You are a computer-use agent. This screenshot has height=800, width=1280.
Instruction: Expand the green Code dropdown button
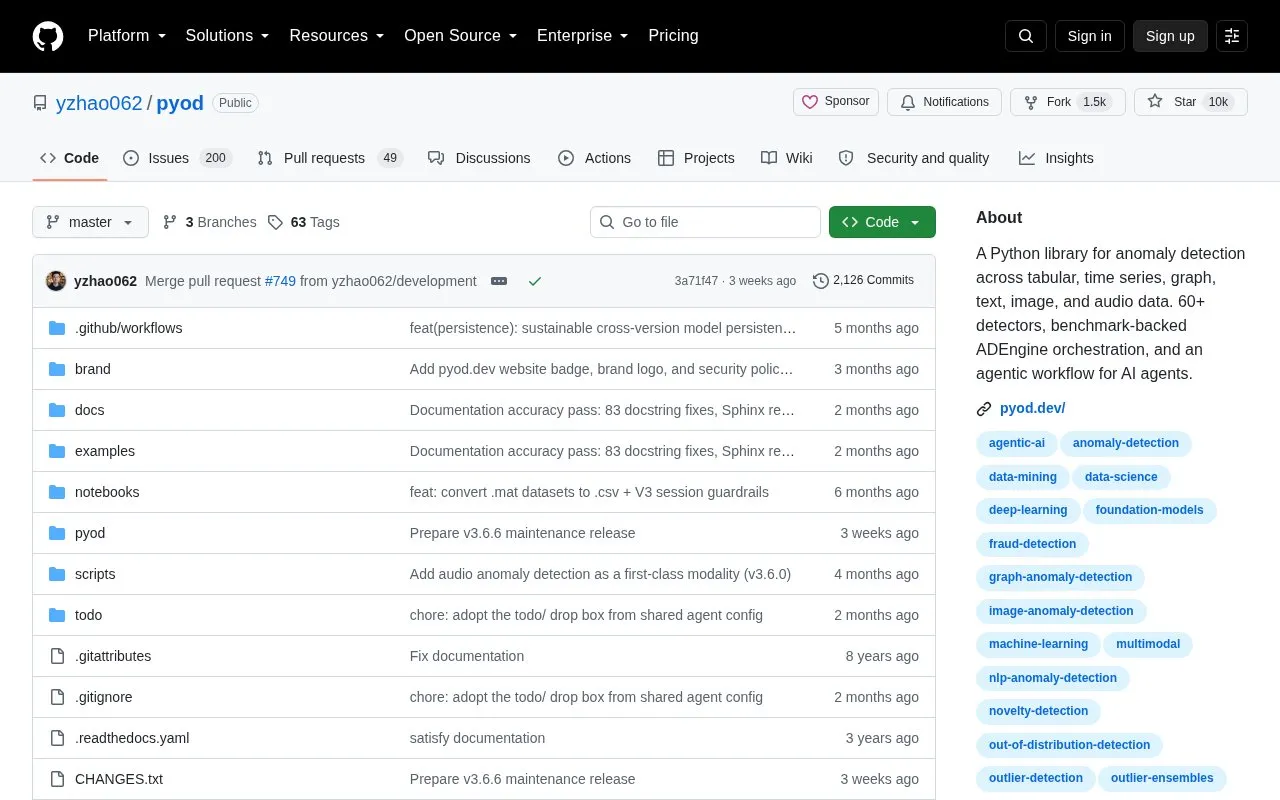[x=882, y=222]
